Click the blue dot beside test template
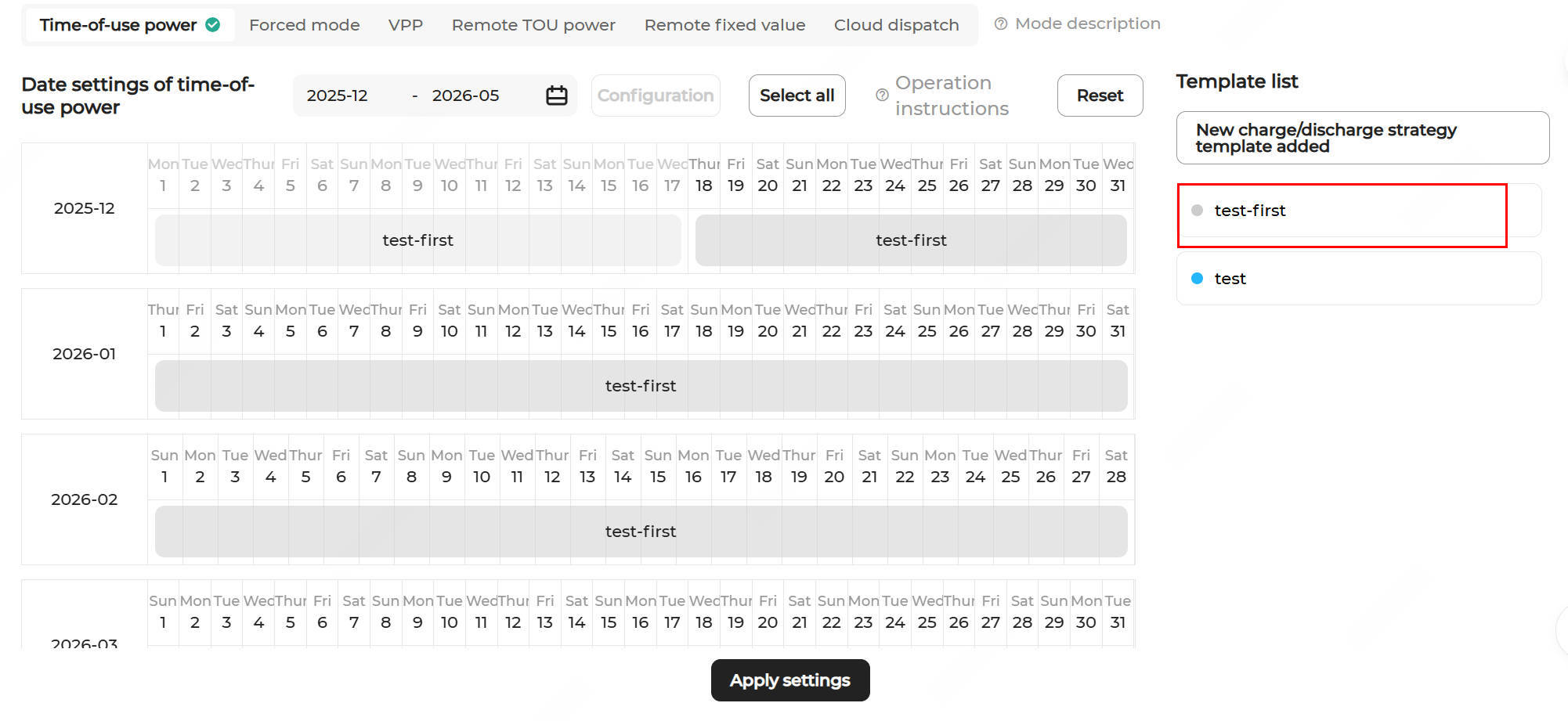Viewport: 1568px width, 721px height. (x=1197, y=279)
